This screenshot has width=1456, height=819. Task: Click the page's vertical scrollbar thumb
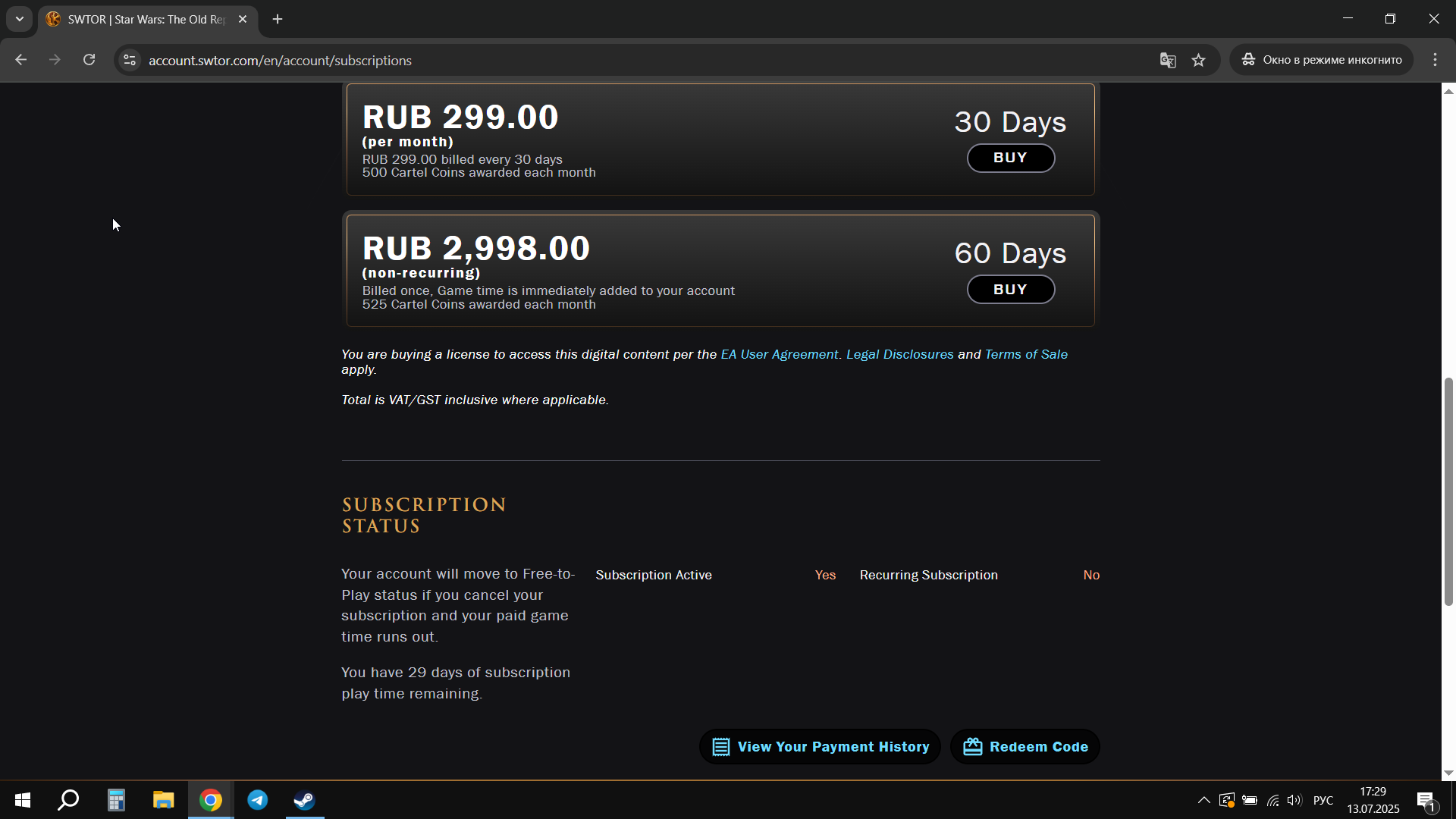(1448, 491)
